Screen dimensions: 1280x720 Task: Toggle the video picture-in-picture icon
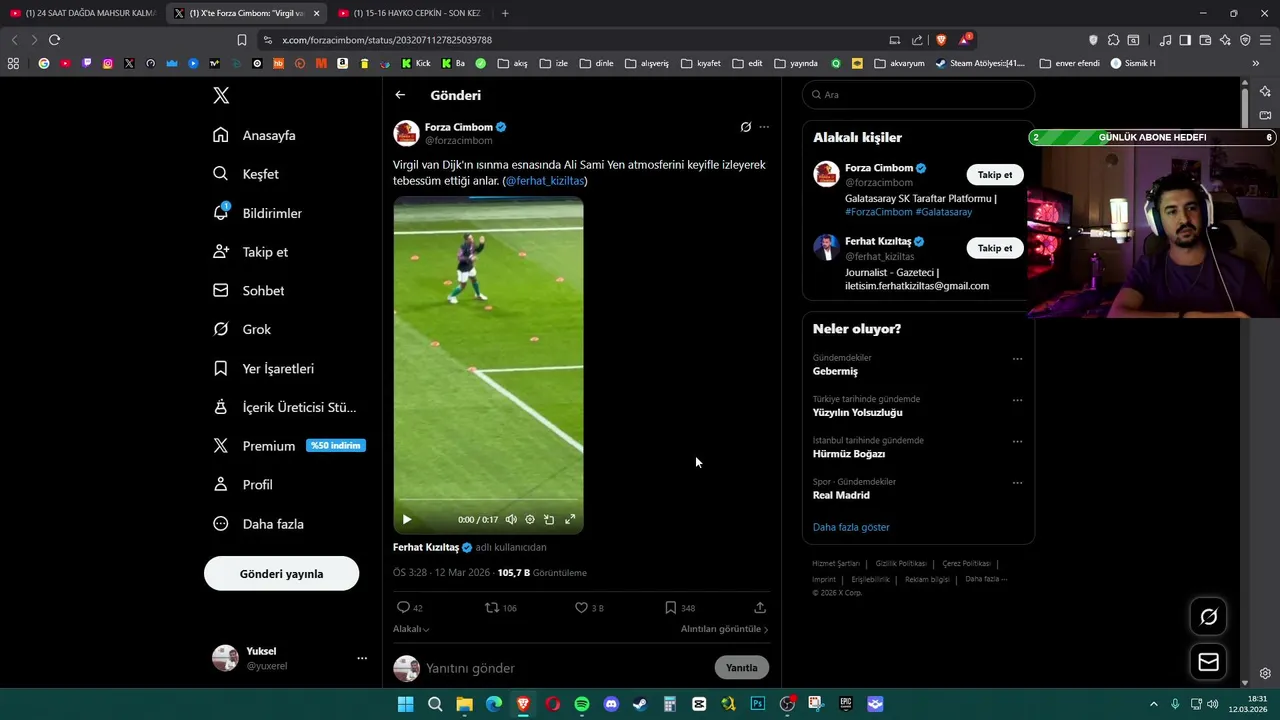tap(549, 519)
